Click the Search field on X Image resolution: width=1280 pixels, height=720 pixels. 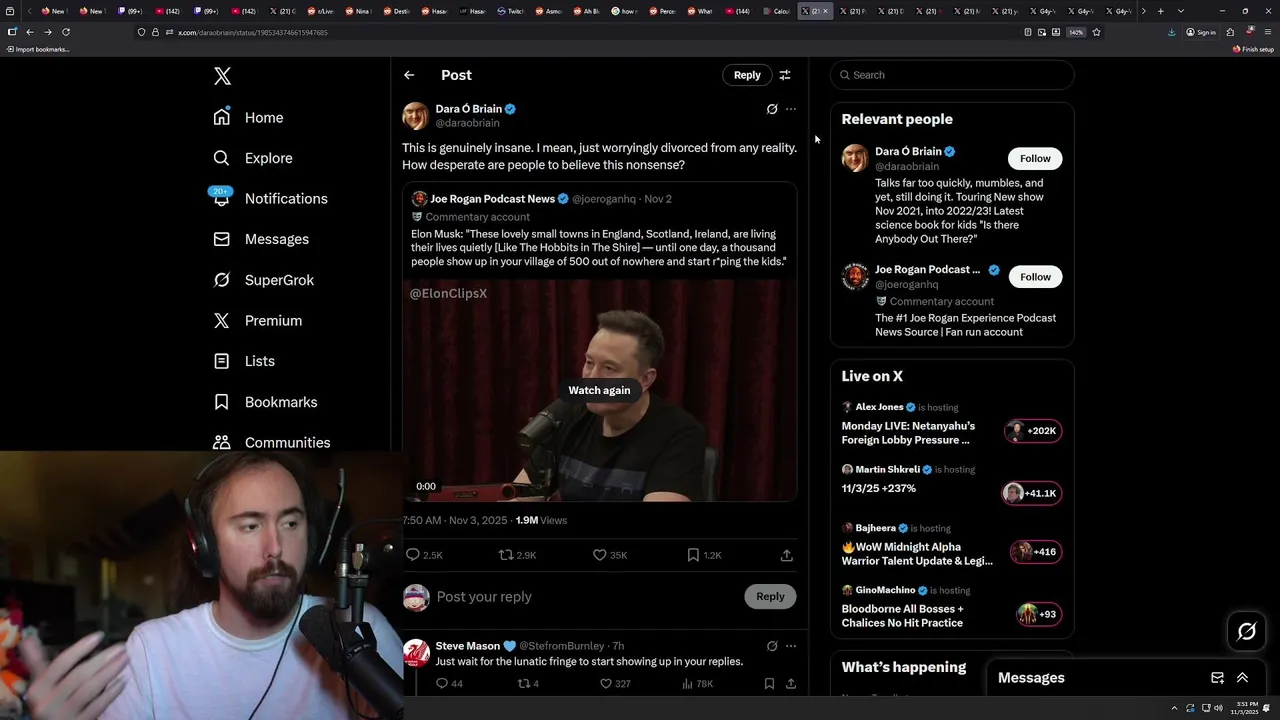click(x=952, y=75)
